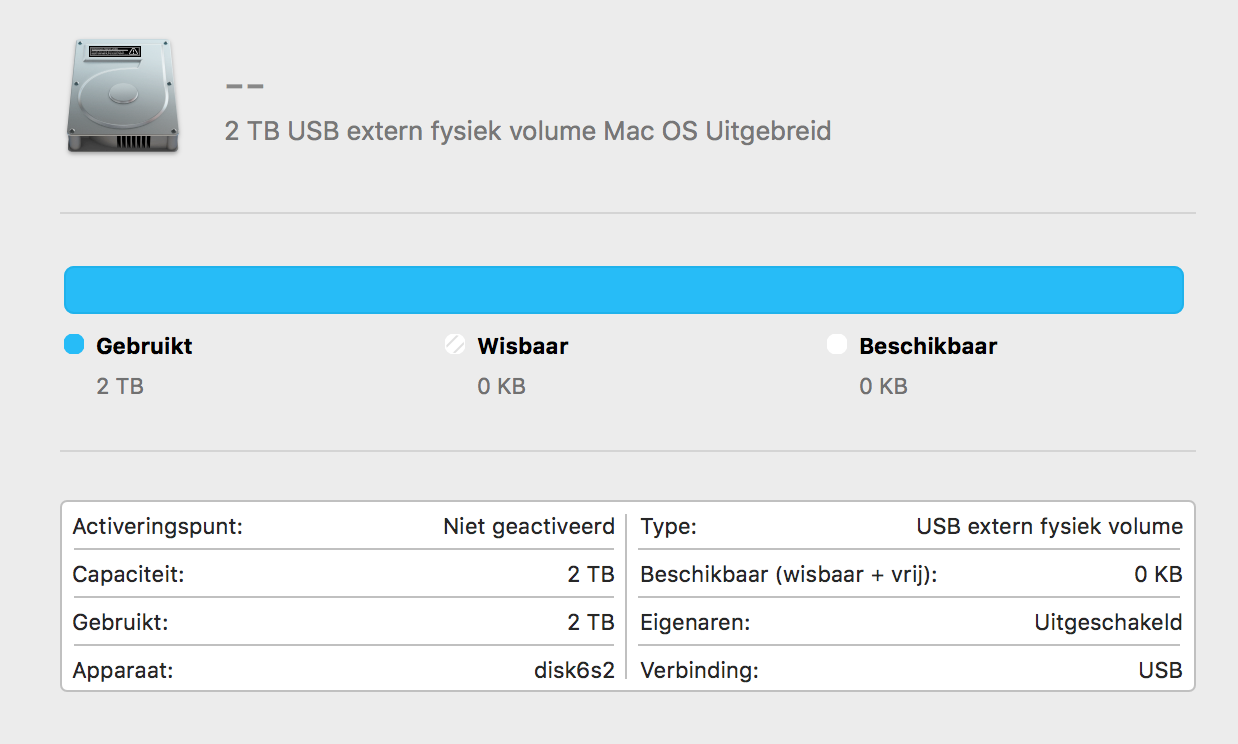Click the bold Wisbaar legend label

point(523,346)
